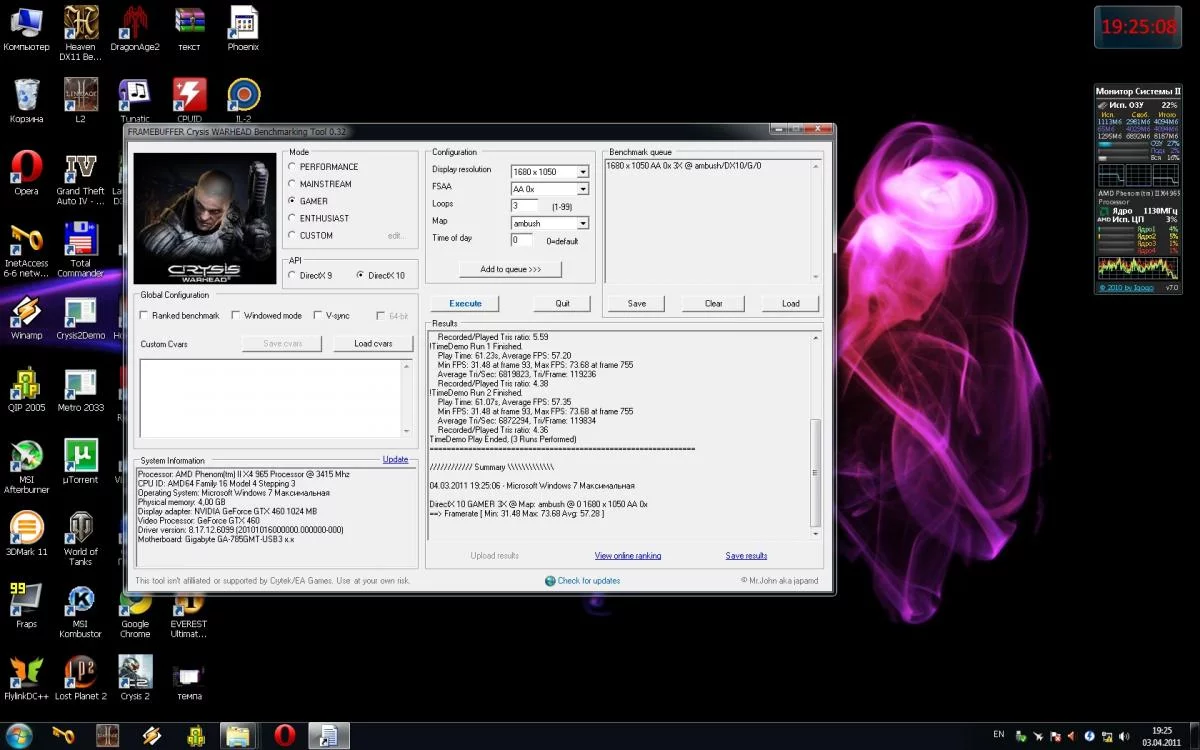Select the ENTHUSIAST mode radio button
The image size is (1200, 750).
292,218
